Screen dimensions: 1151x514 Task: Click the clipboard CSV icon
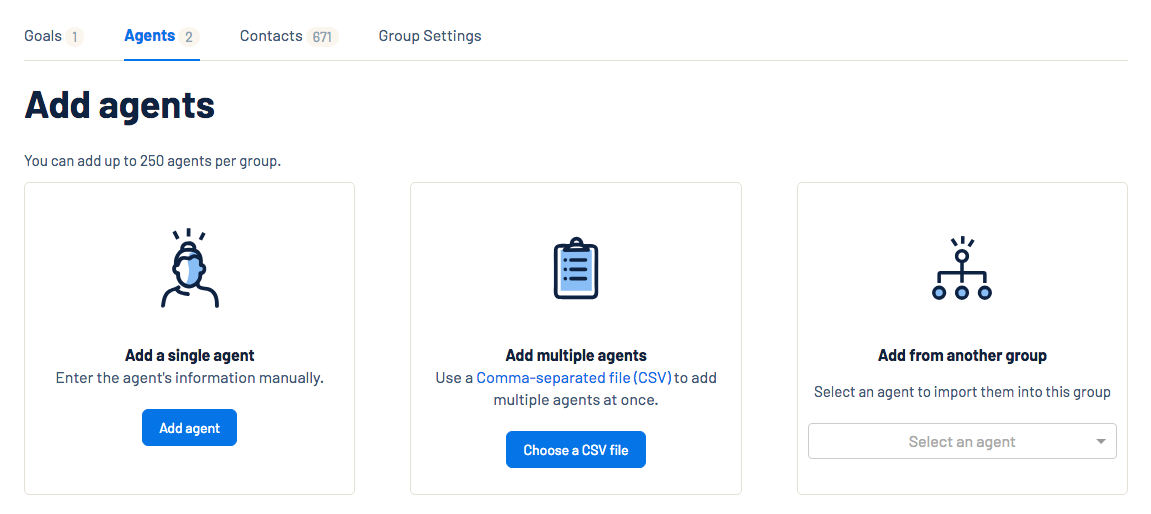[x=576, y=268]
